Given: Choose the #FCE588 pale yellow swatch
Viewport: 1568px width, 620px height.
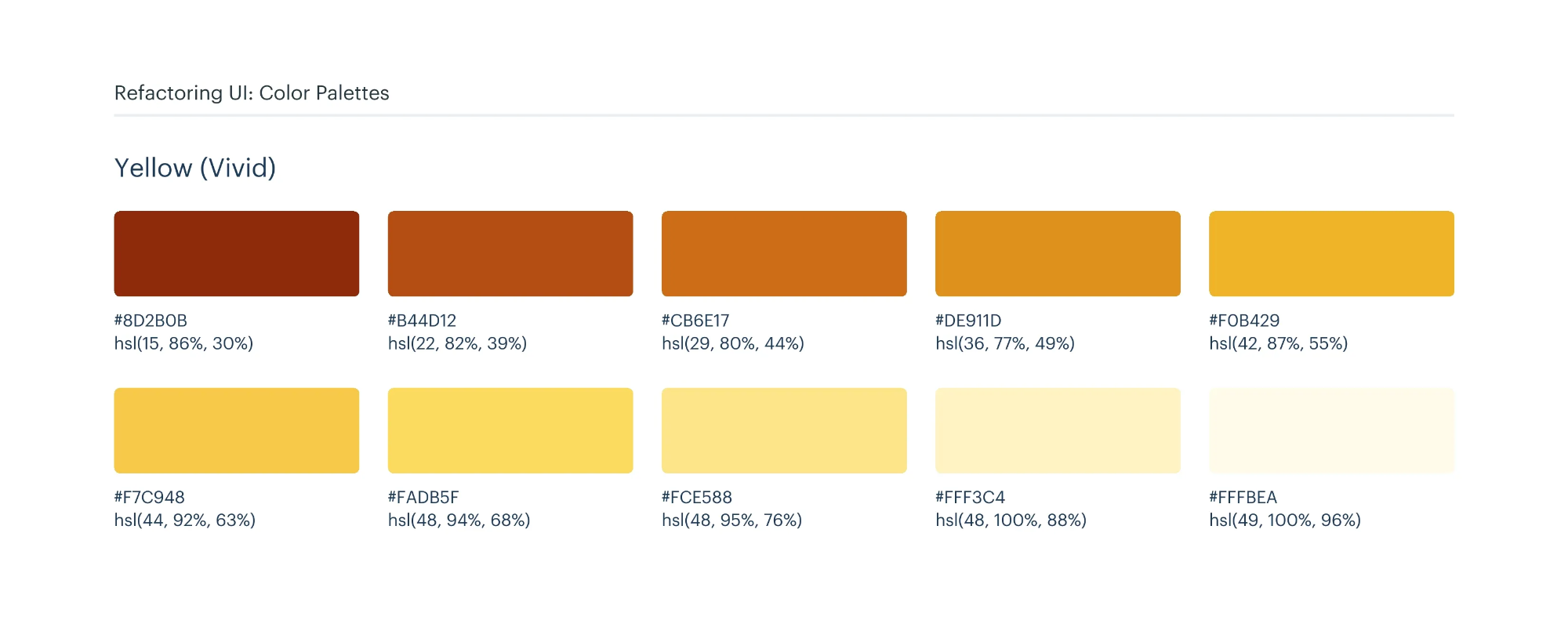Looking at the screenshot, I should pos(783,430).
